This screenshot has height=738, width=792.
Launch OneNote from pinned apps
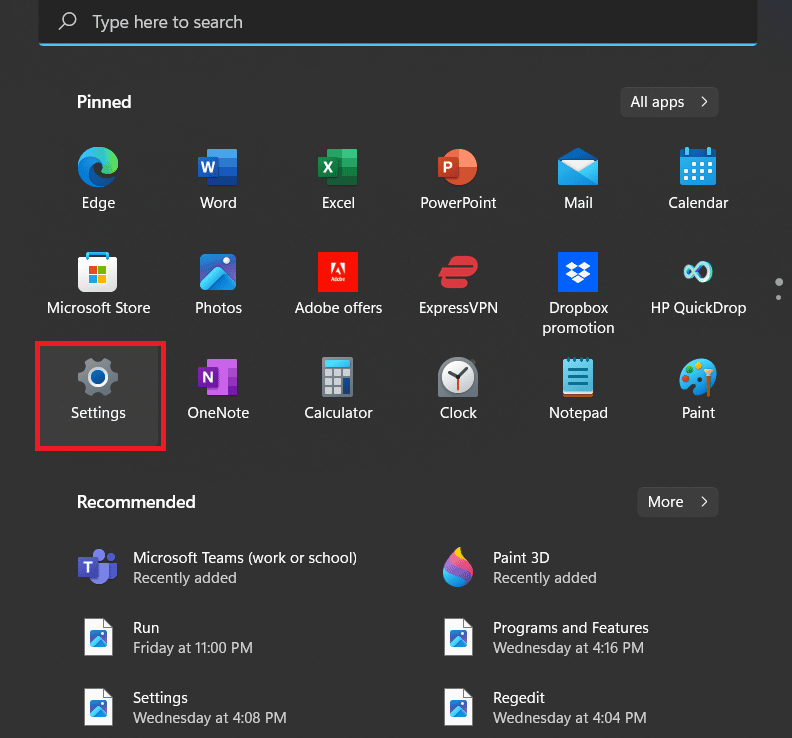coord(218,388)
